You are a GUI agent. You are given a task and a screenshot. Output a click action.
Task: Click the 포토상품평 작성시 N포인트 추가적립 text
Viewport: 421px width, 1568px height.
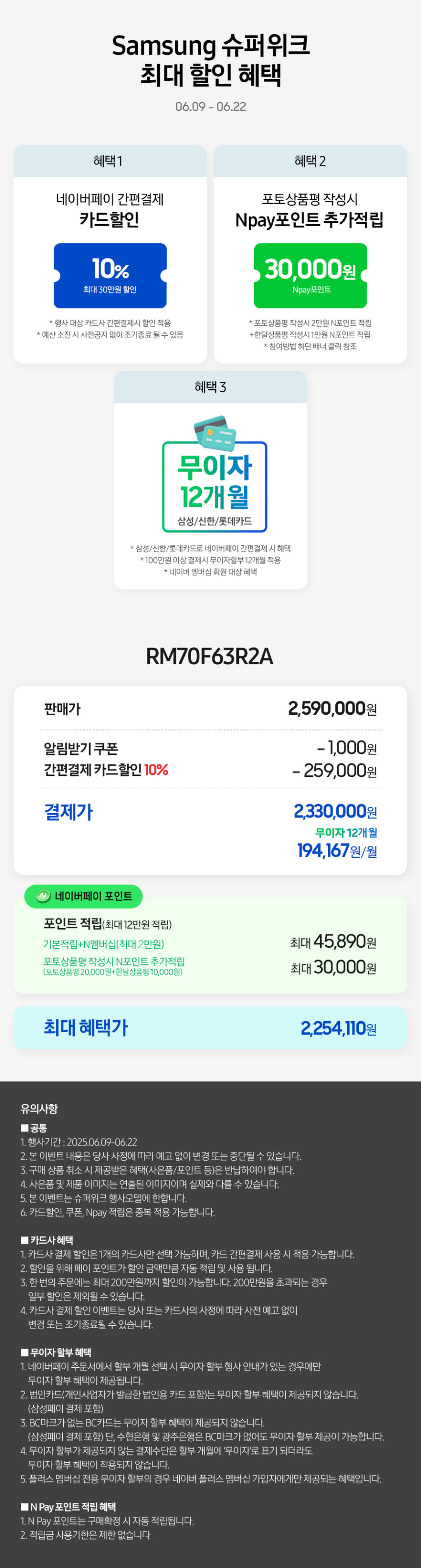[114, 961]
